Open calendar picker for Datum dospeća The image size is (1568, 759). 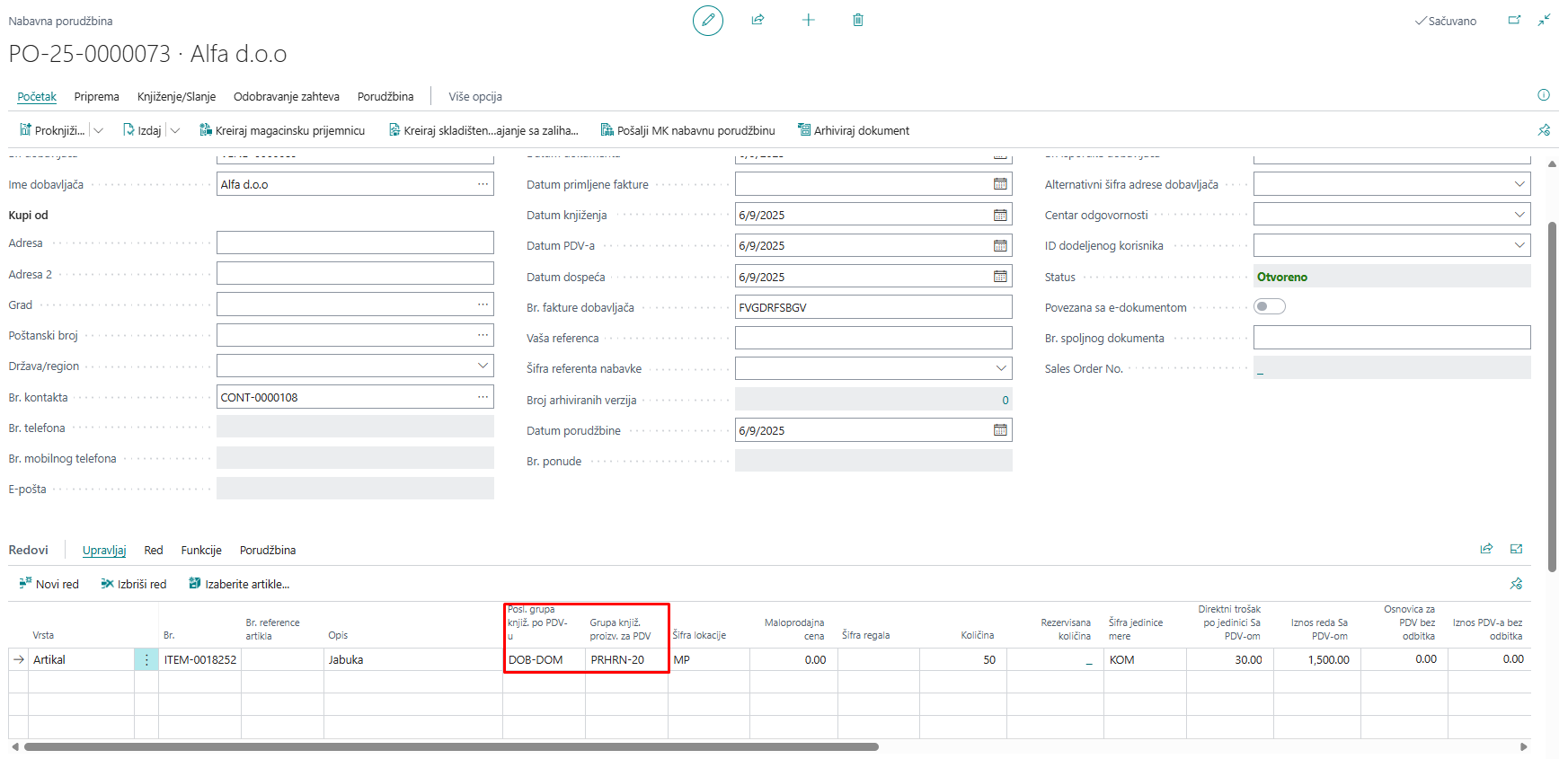click(x=999, y=277)
